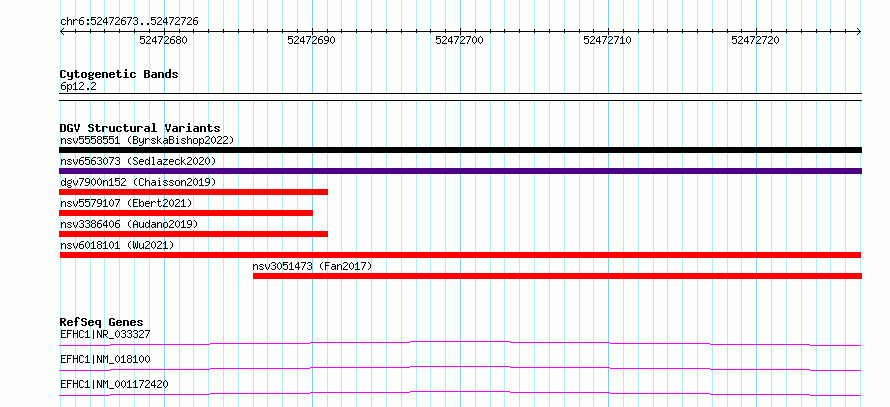Click ruler position 52472700

click(459, 40)
